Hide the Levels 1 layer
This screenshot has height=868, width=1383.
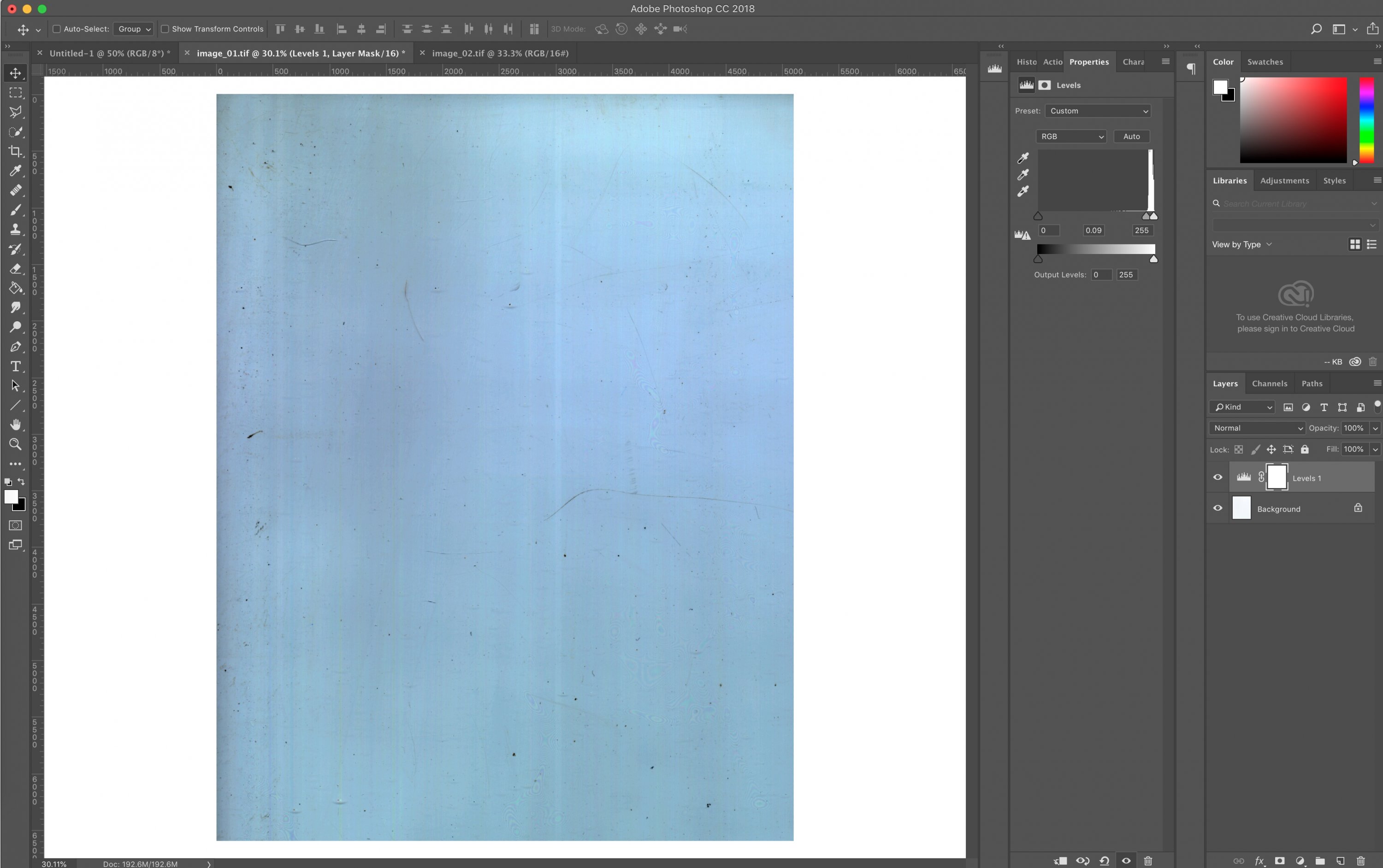(x=1218, y=477)
